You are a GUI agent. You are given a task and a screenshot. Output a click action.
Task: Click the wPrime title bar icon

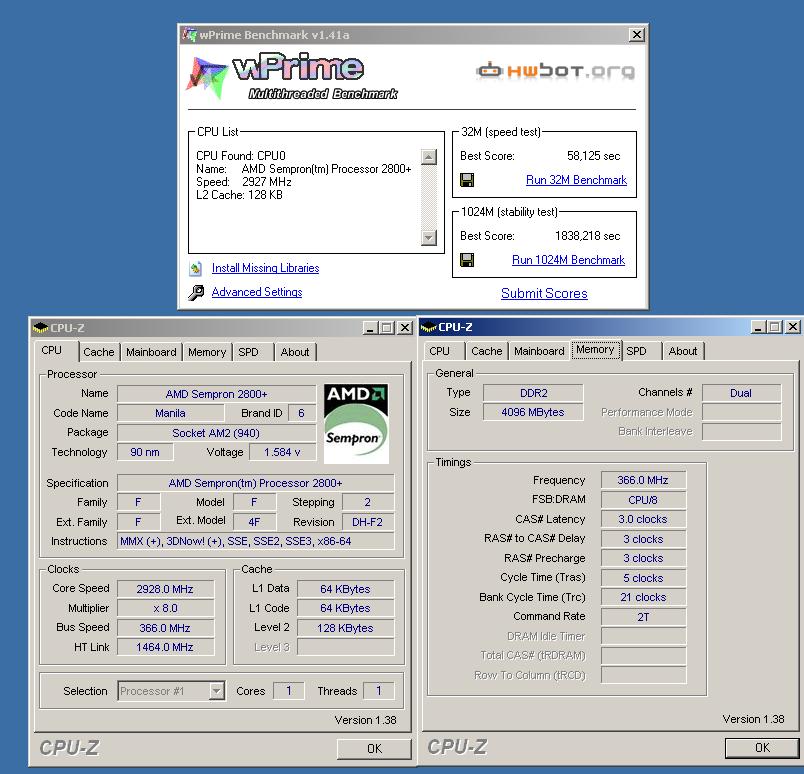tap(190, 35)
